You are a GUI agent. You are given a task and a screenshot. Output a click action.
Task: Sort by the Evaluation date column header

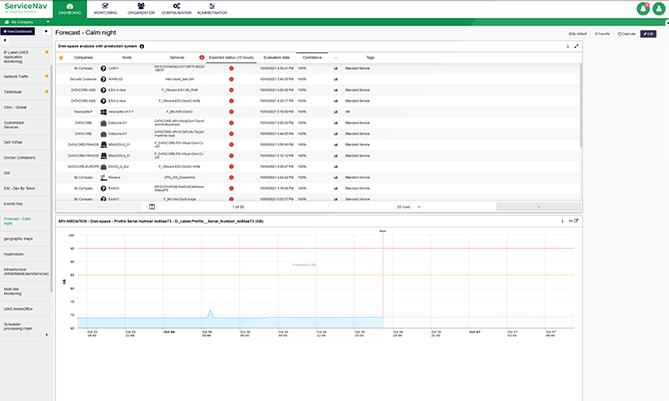click(276, 58)
